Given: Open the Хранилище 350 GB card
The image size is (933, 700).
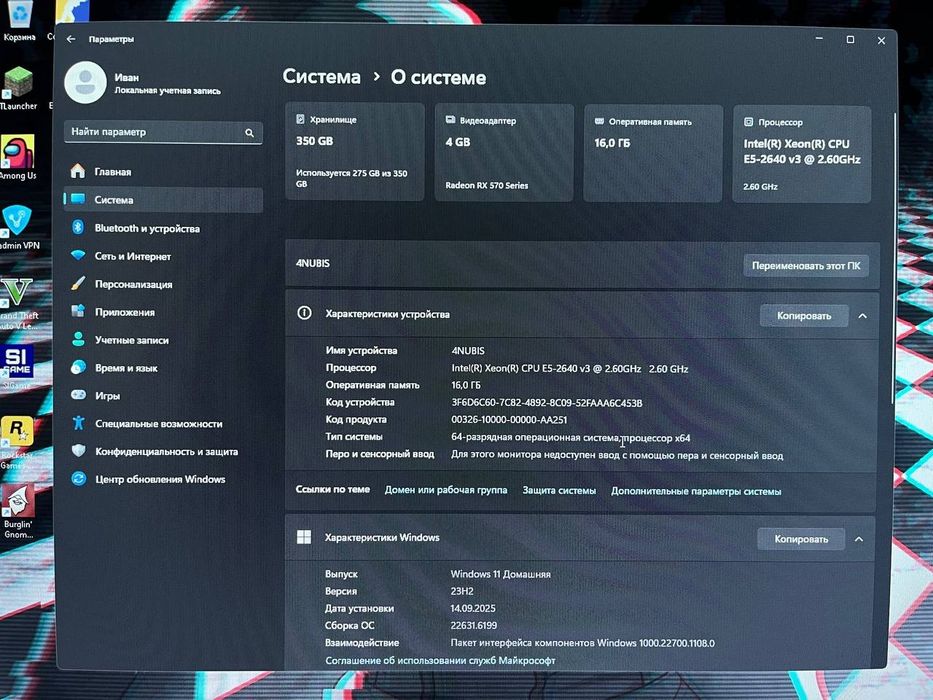Looking at the screenshot, I should pos(355,152).
